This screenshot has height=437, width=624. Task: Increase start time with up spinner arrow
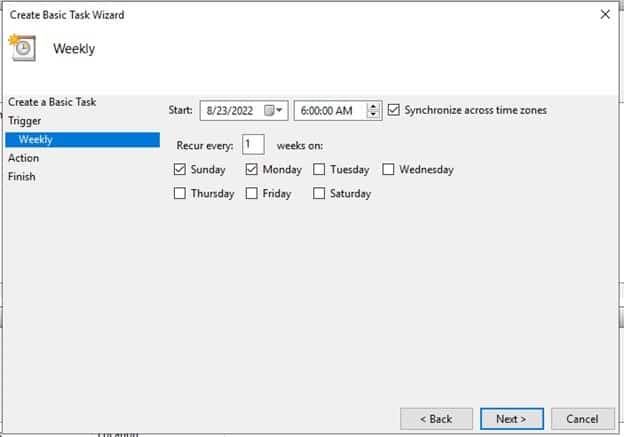[x=374, y=106]
